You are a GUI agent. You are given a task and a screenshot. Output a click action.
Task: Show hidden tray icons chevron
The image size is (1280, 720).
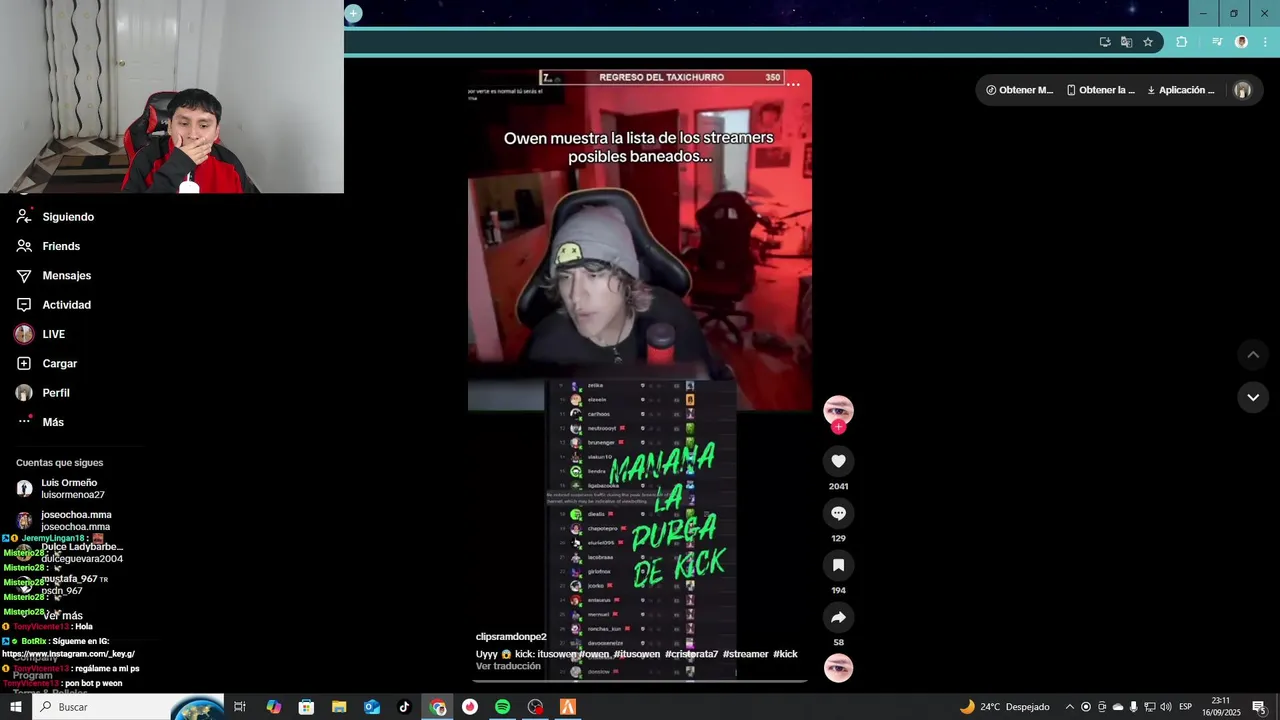click(1069, 707)
